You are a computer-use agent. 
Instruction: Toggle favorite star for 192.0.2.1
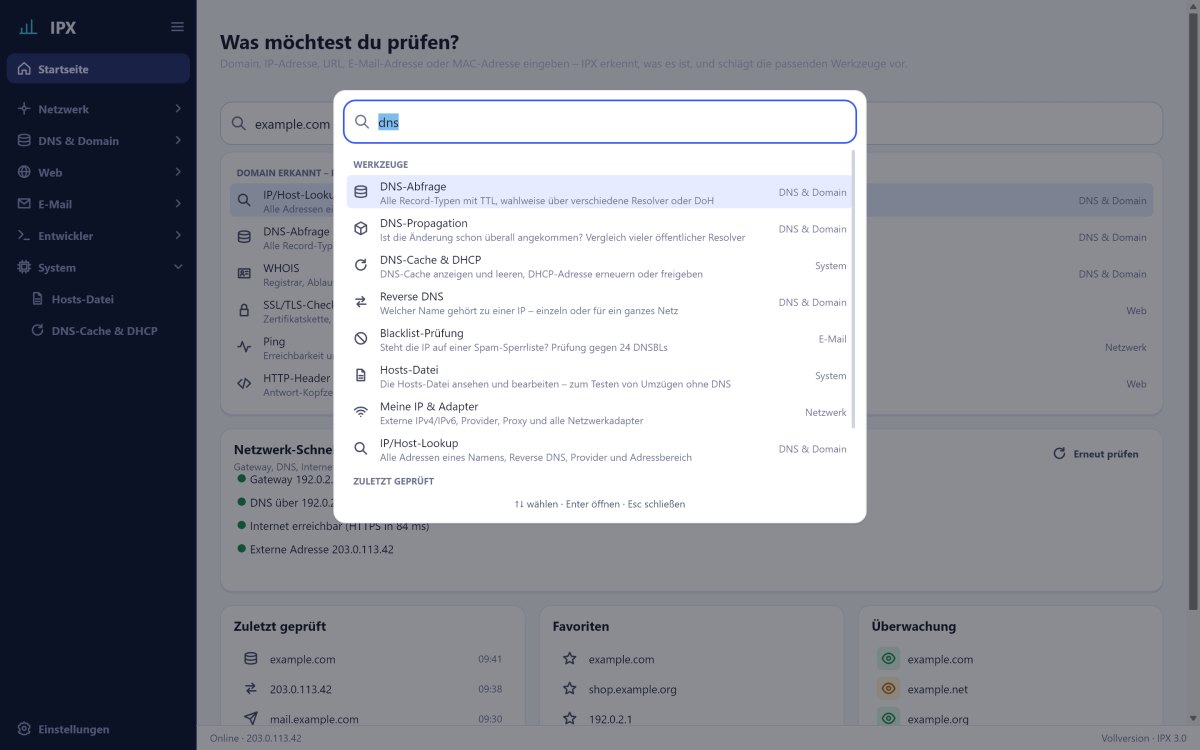(x=569, y=719)
